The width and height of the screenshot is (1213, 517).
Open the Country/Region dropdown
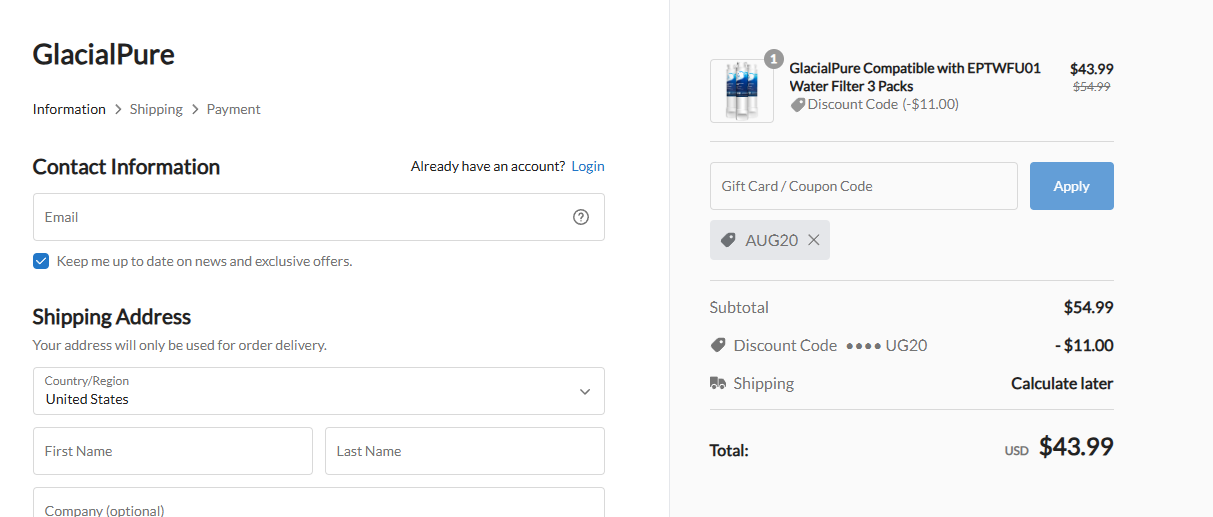tap(319, 391)
